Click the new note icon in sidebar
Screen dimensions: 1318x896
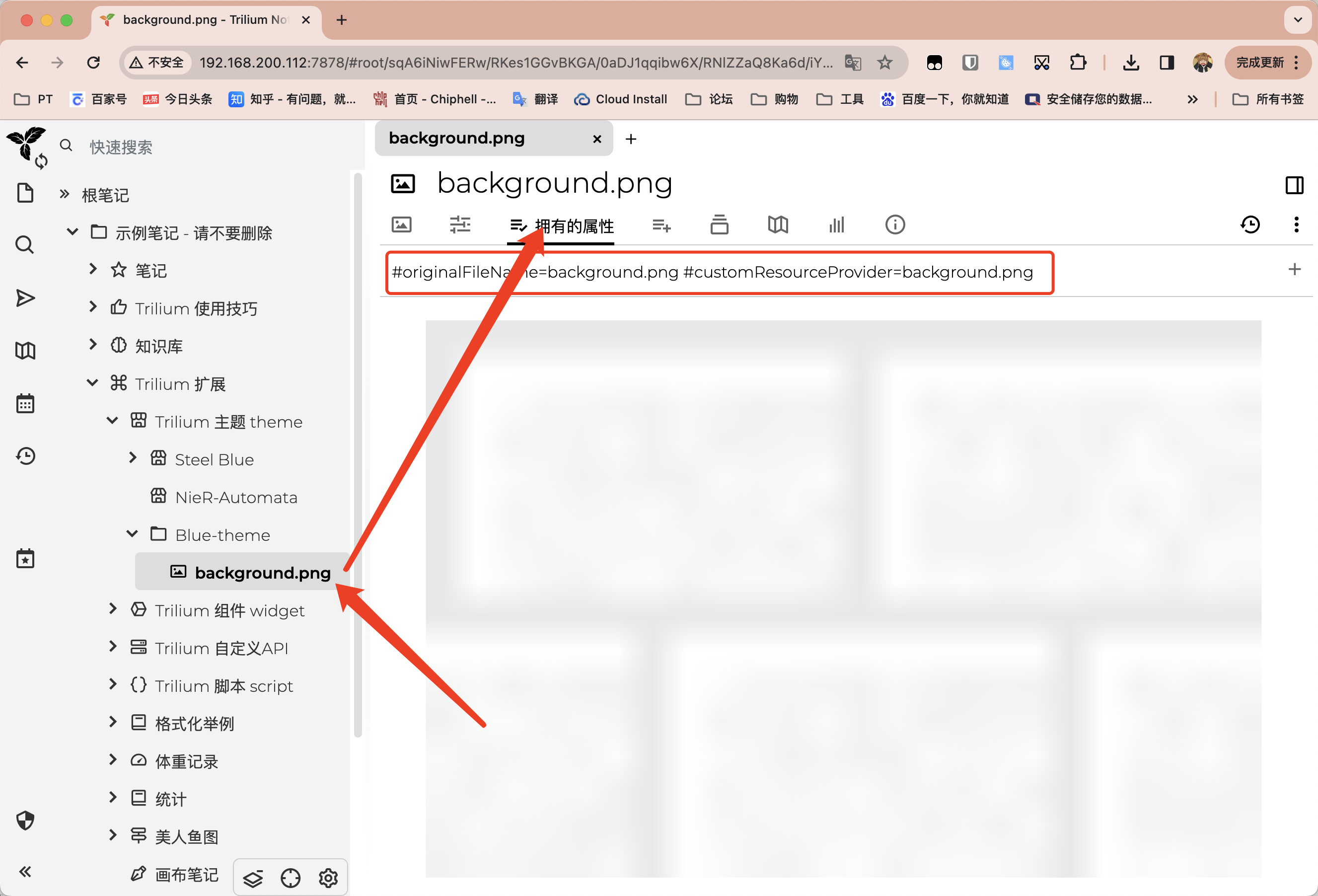25,193
